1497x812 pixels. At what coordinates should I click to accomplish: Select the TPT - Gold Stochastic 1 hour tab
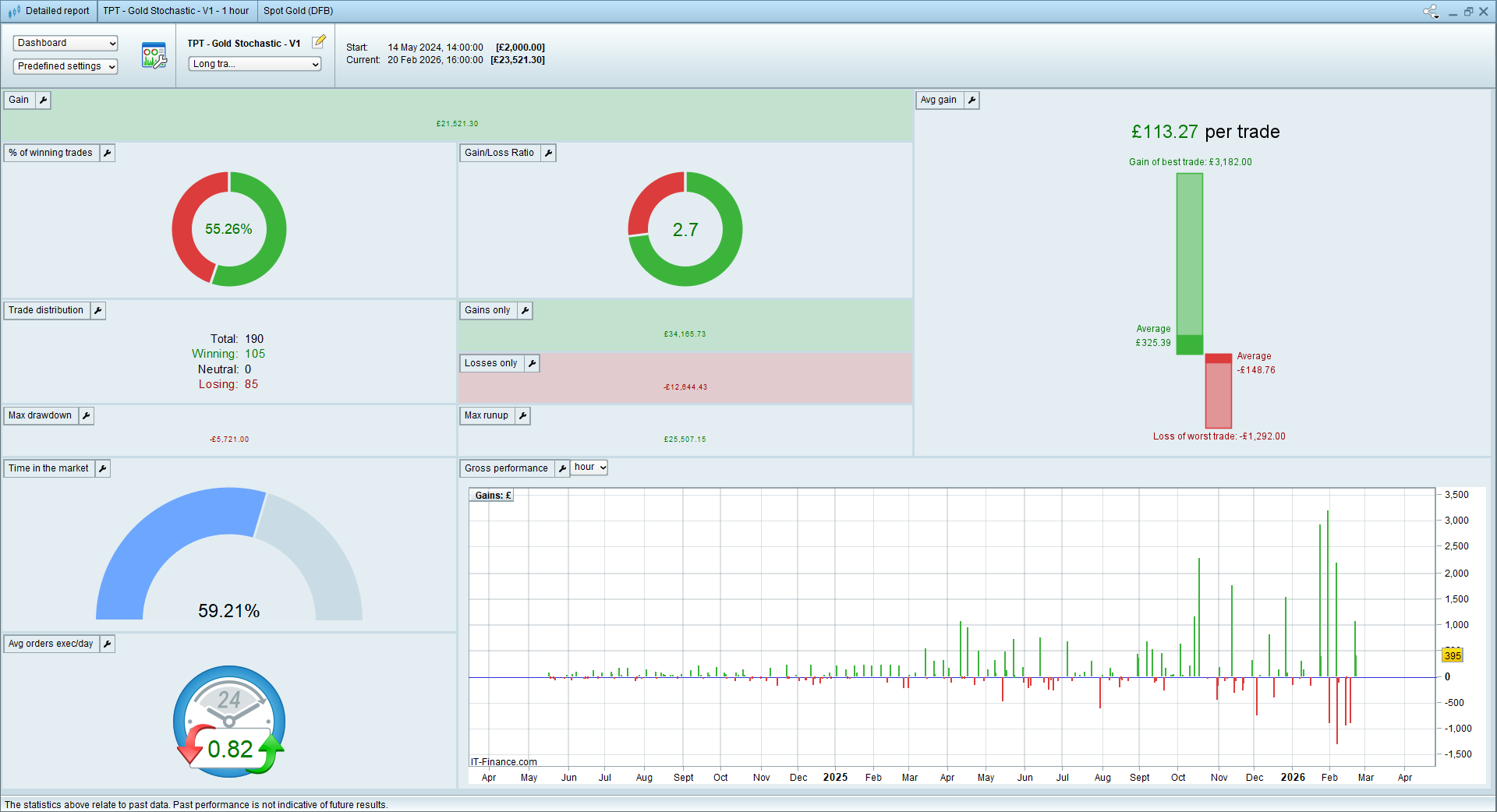click(x=175, y=11)
